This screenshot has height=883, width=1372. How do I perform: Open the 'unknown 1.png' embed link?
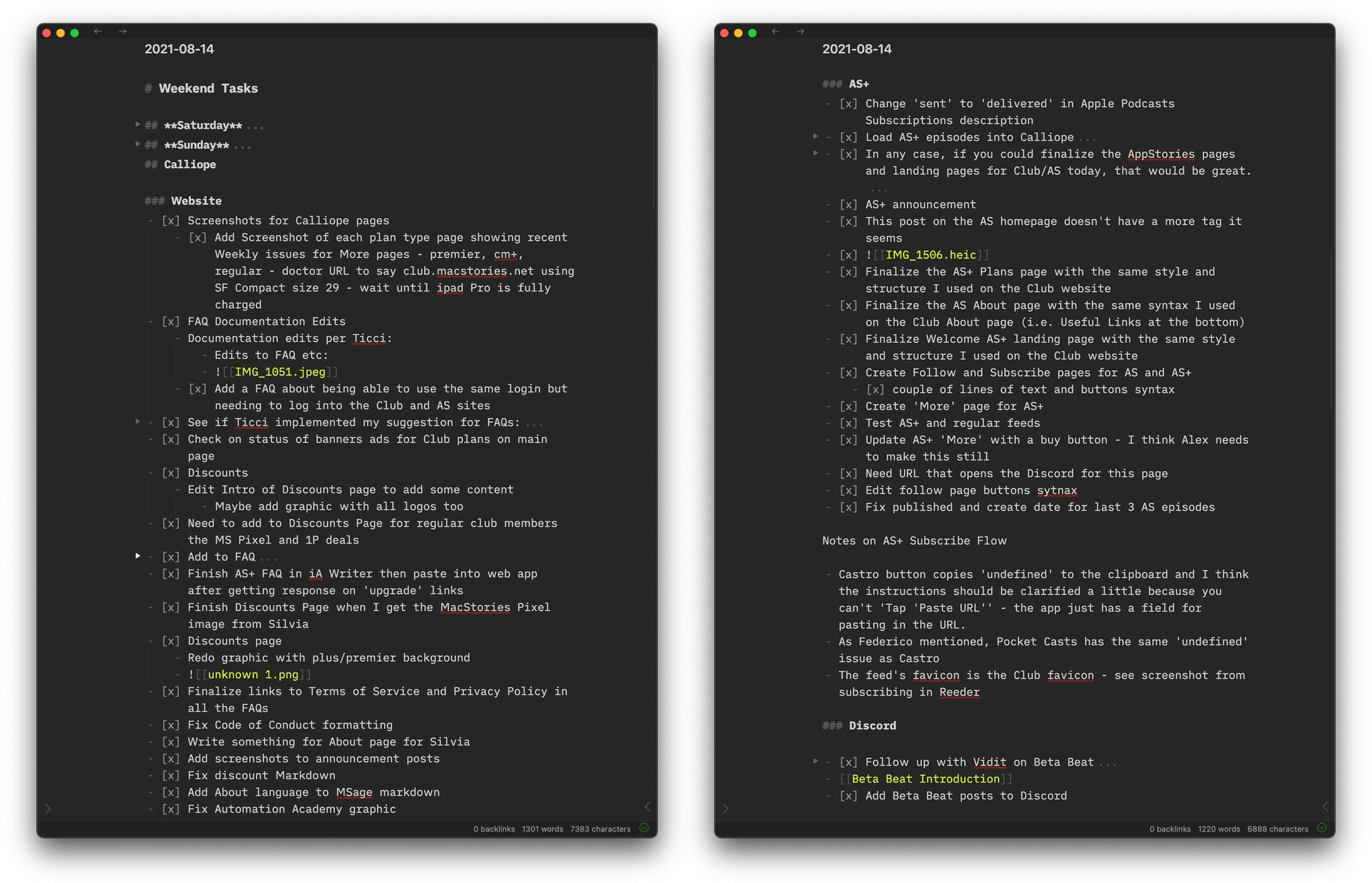253,675
